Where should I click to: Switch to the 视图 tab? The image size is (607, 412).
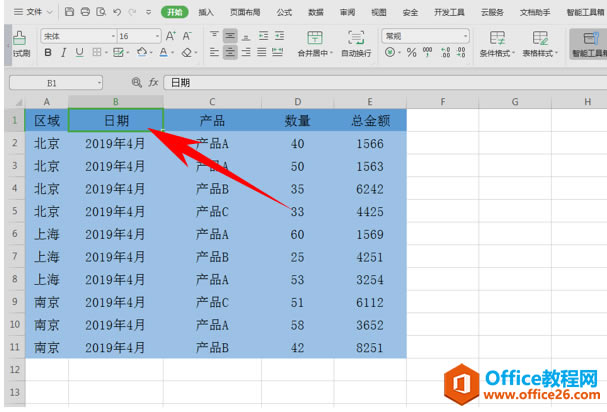coord(379,12)
